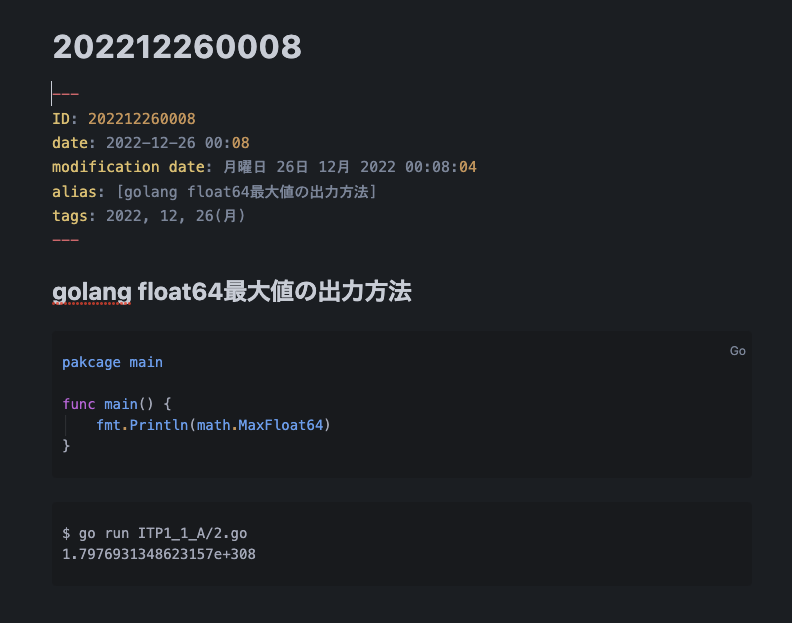This screenshot has width=792, height=623.
Task: Click the alias value in brackets
Action: click(246, 192)
